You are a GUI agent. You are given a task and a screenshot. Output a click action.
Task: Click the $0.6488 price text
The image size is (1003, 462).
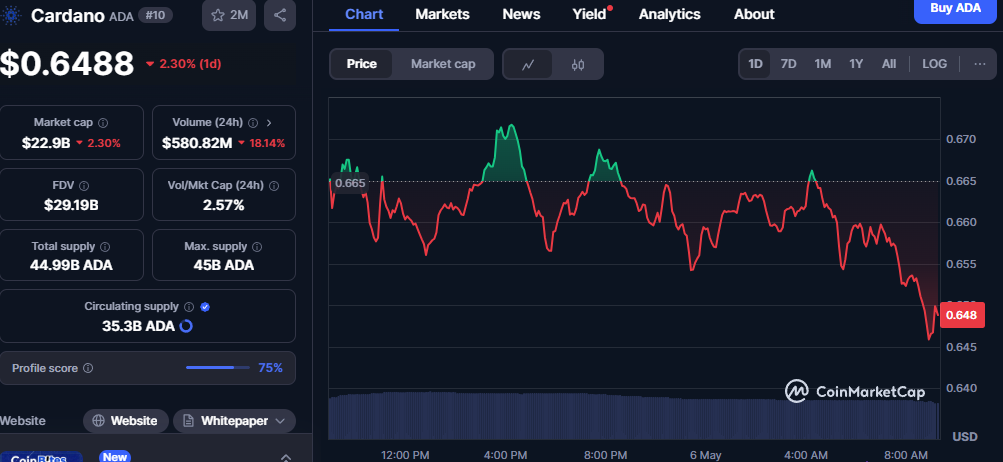(67, 63)
